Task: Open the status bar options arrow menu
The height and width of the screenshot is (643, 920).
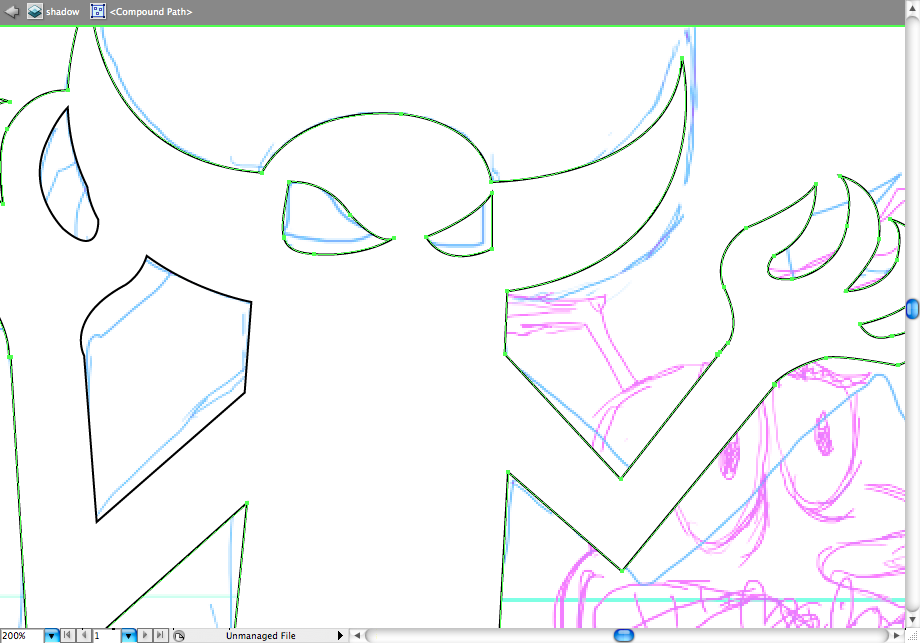Action: 340,635
